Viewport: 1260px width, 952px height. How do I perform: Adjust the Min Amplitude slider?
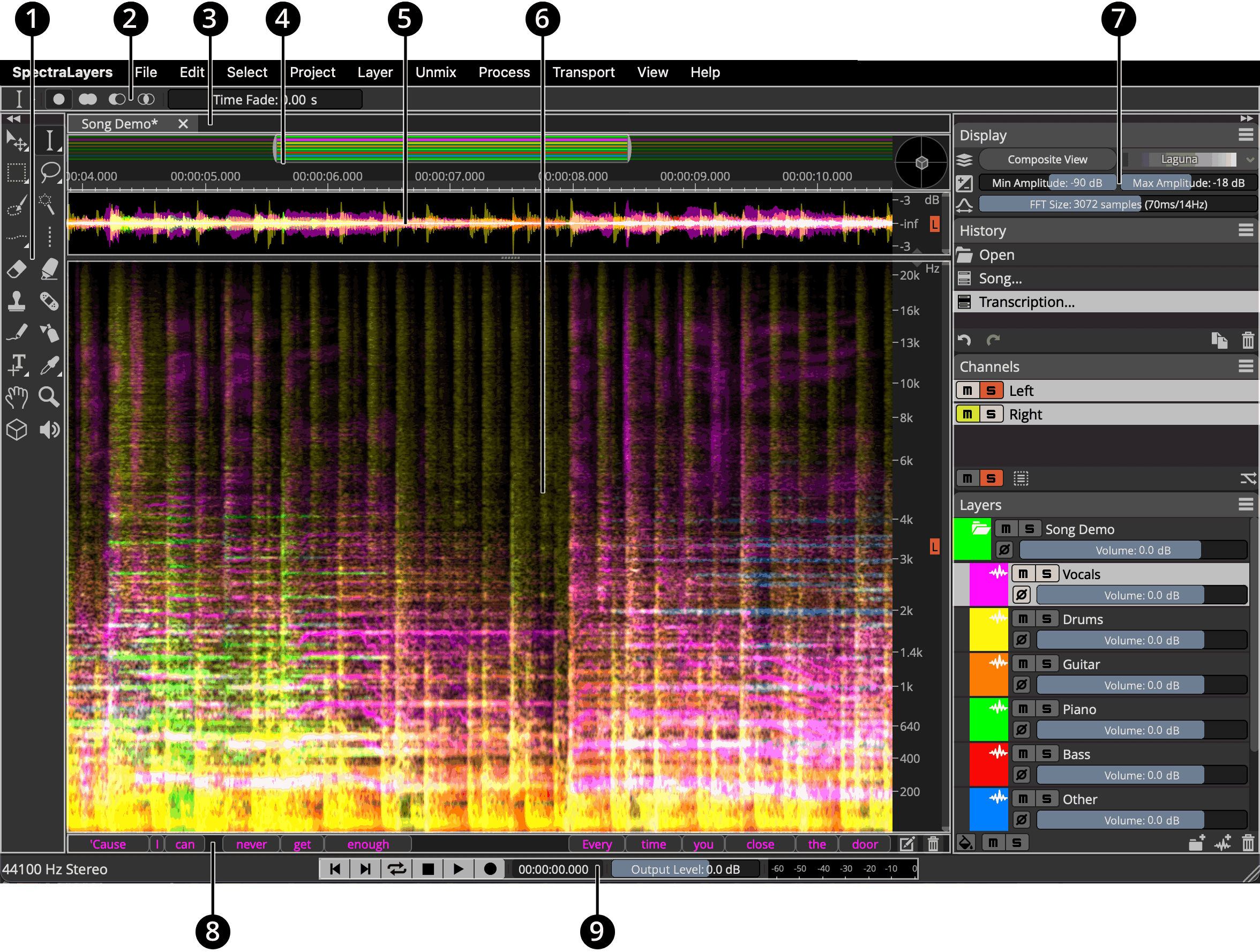point(1046,183)
